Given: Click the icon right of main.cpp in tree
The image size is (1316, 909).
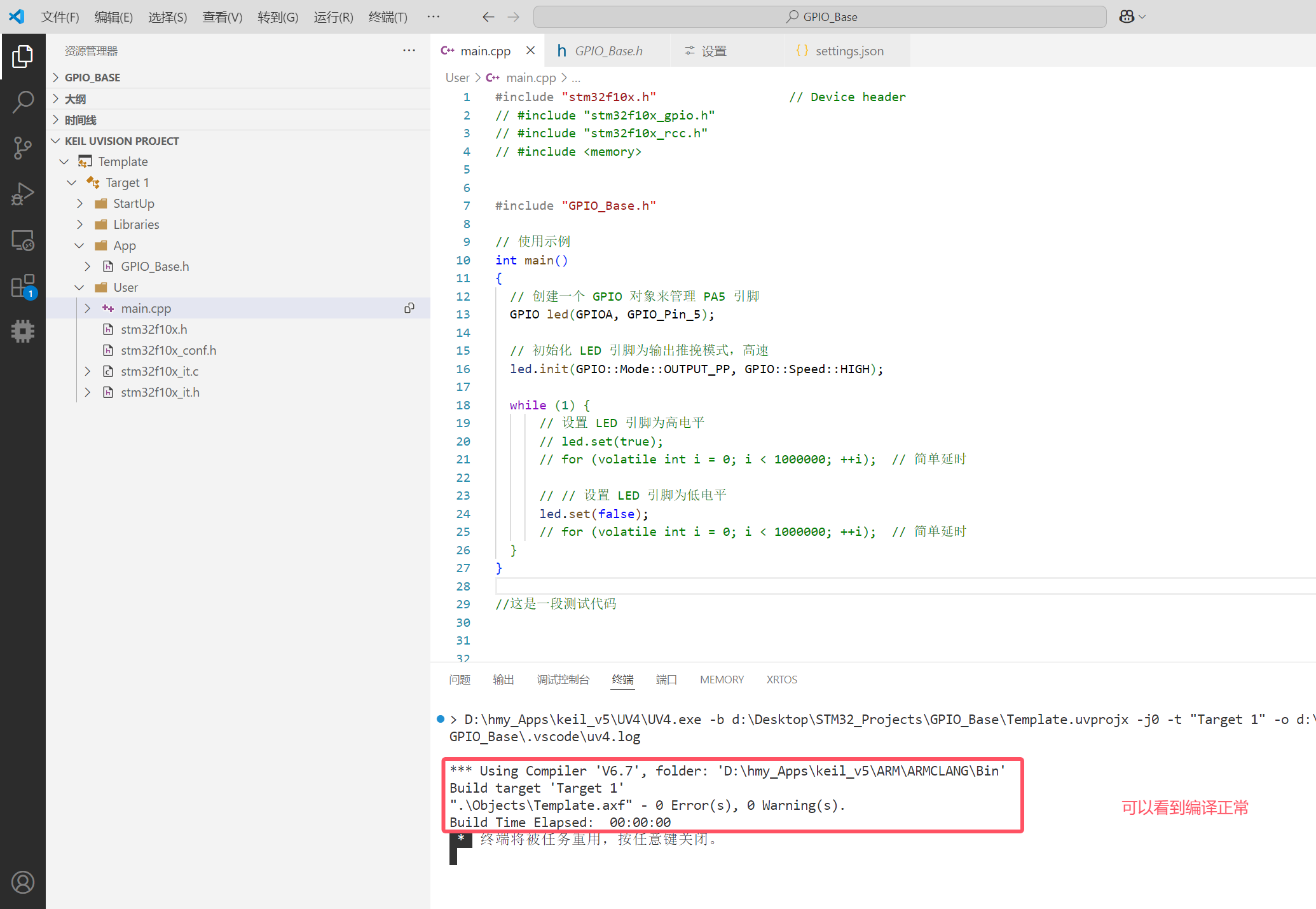Looking at the screenshot, I should pyautogui.click(x=409, y=308).
